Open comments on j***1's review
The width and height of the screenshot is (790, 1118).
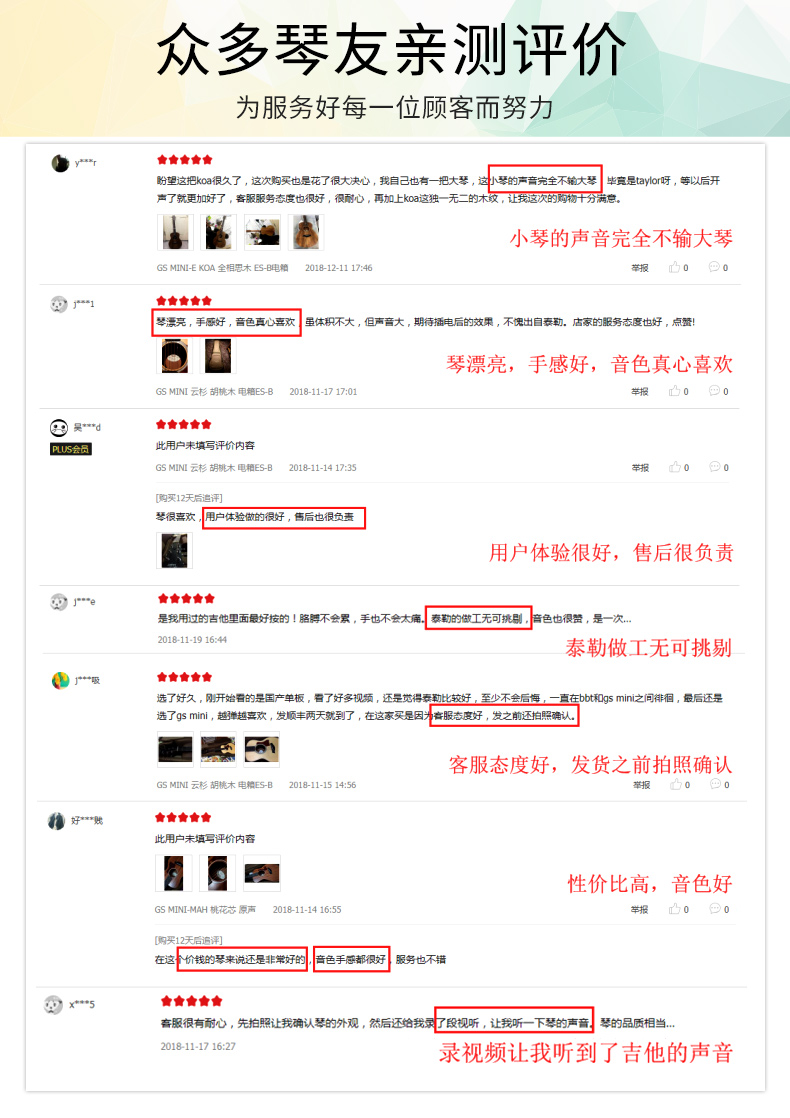click(714, 391)
